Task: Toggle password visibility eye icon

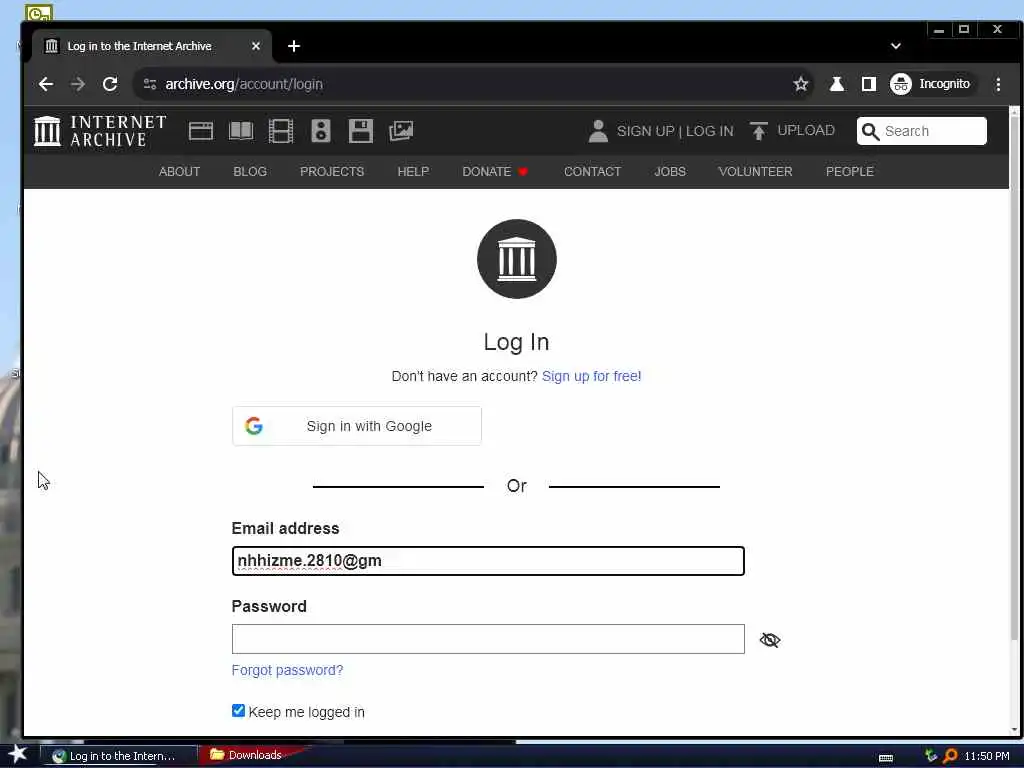Action: coord(770,639)
